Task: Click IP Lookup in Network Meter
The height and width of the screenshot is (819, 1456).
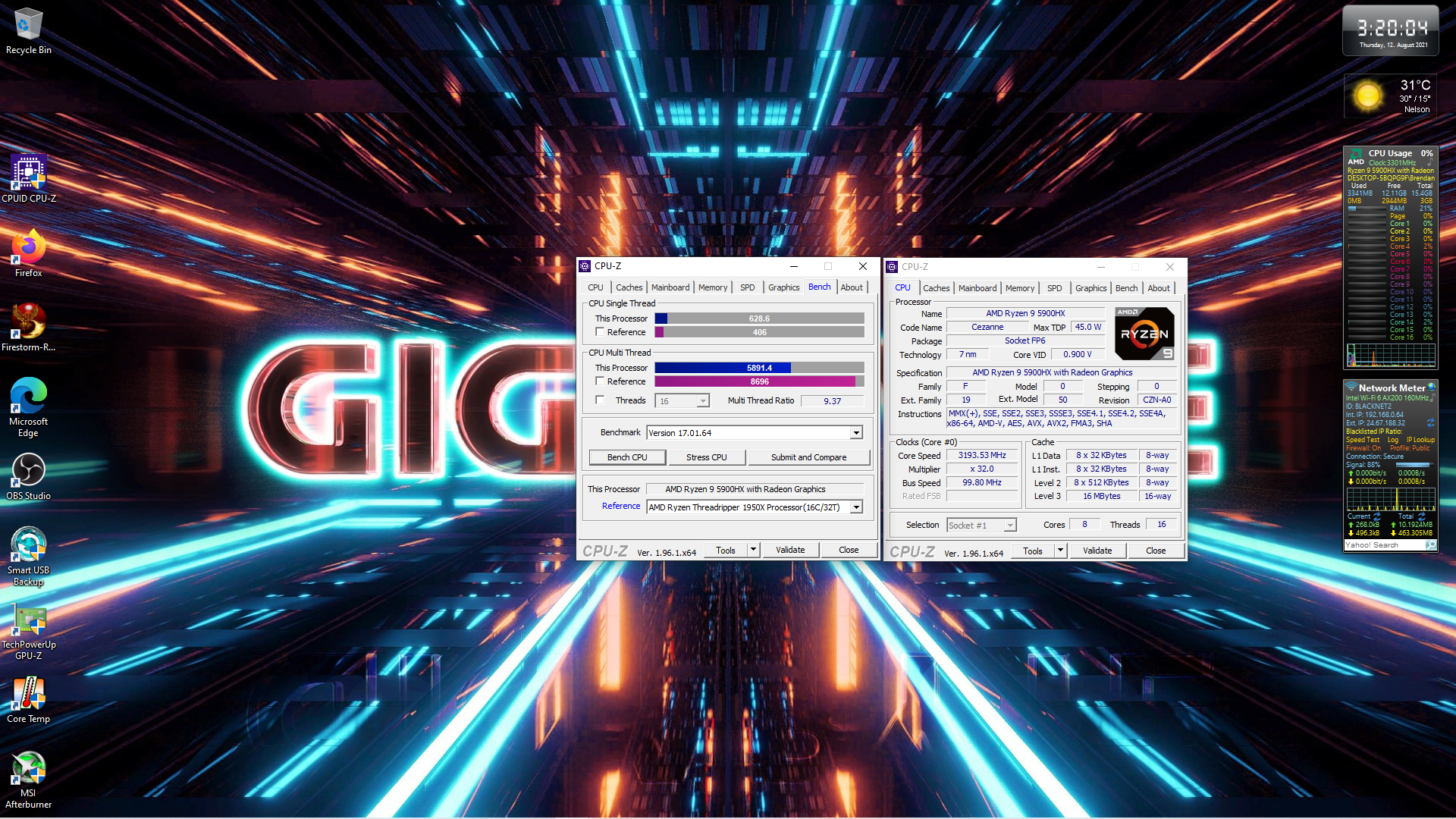Action: 1420,440
